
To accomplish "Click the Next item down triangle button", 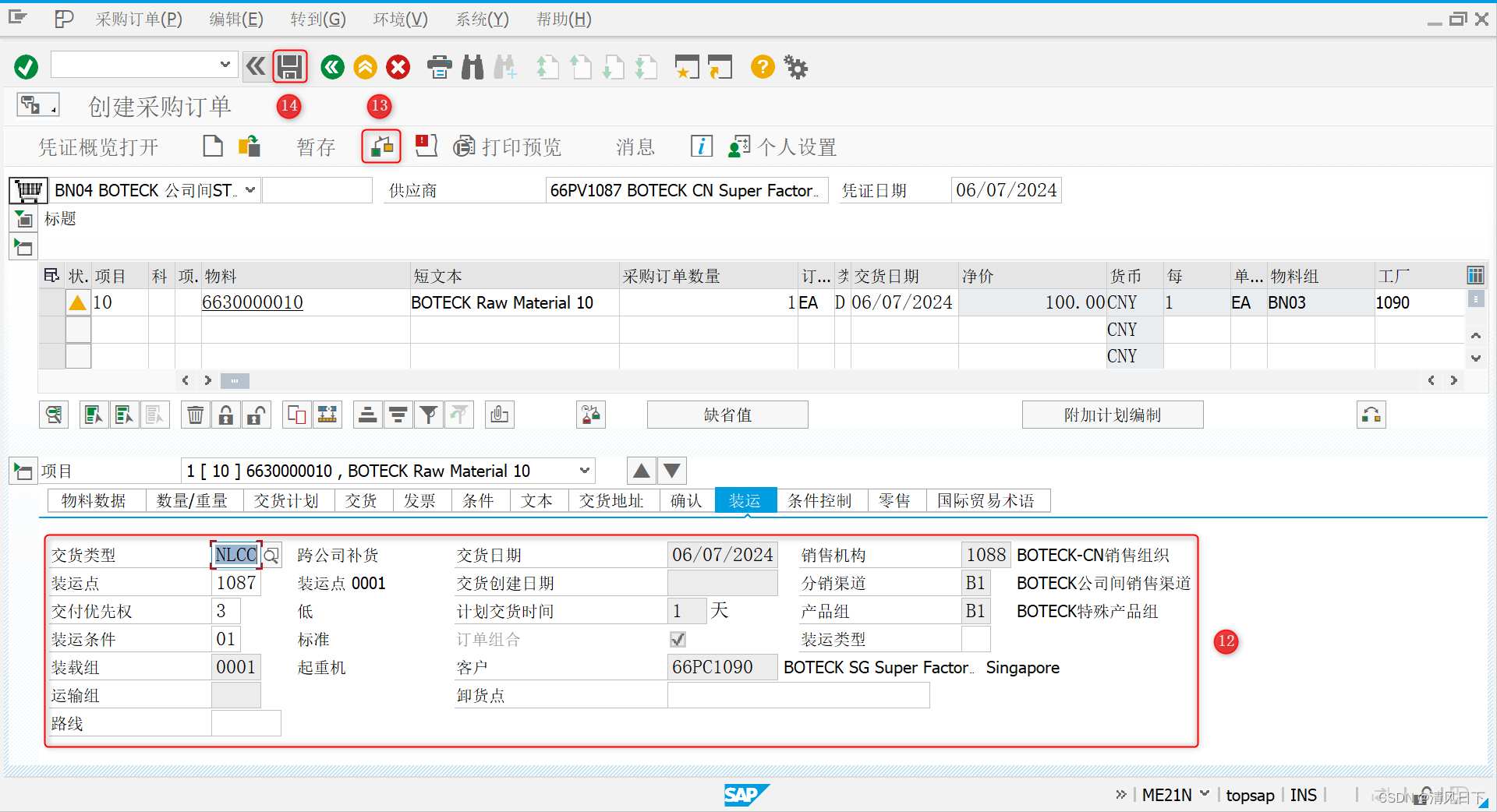I will click(672, 471).
